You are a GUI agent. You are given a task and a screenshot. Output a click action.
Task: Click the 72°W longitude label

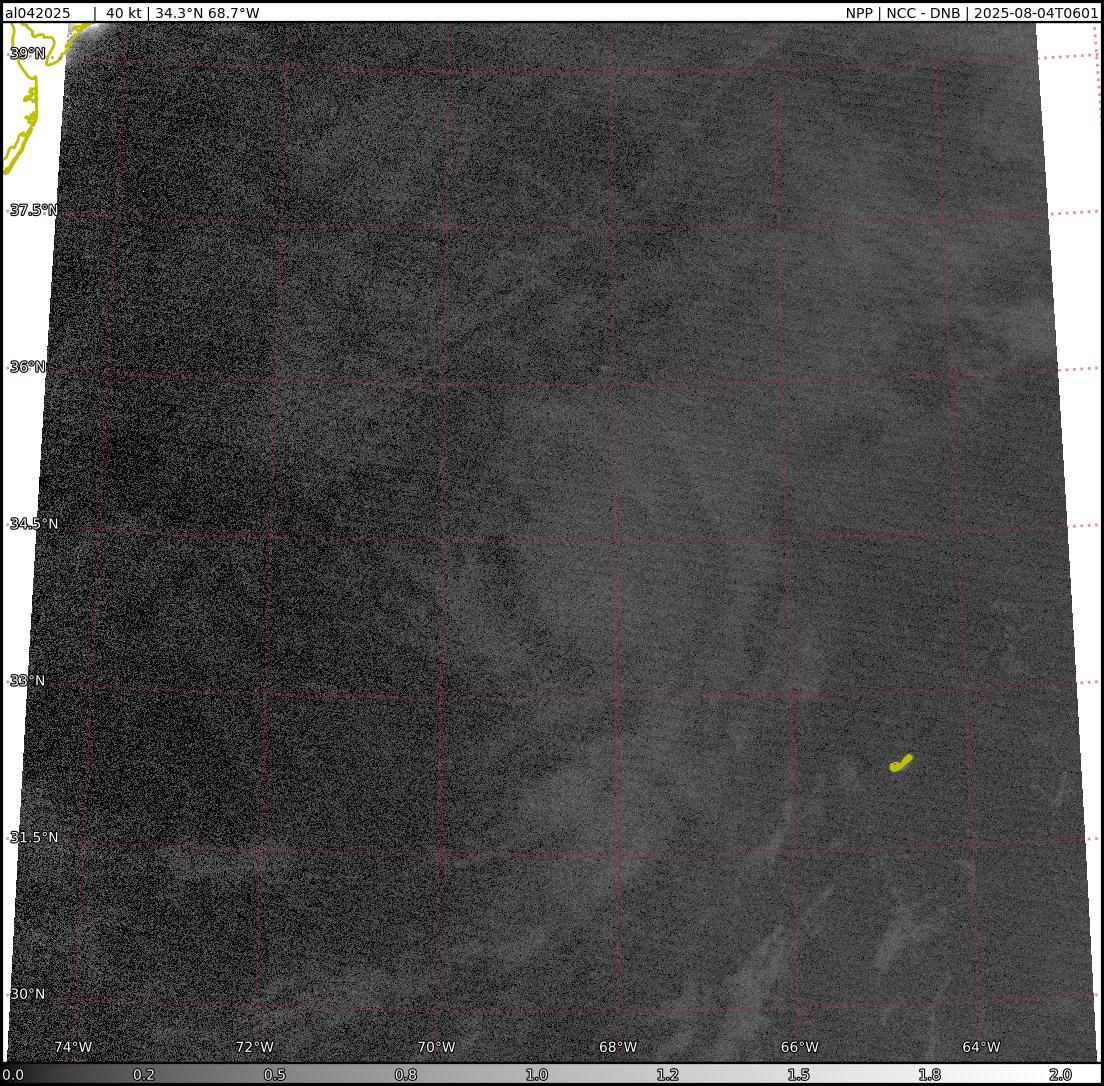click(255, 1047)
